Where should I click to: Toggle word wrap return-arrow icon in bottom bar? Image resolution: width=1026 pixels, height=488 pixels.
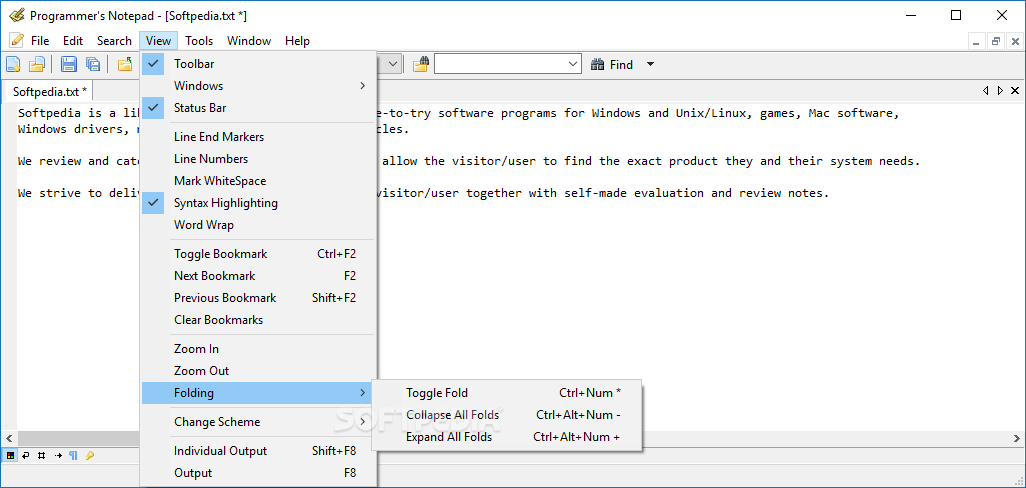[26, 455]
